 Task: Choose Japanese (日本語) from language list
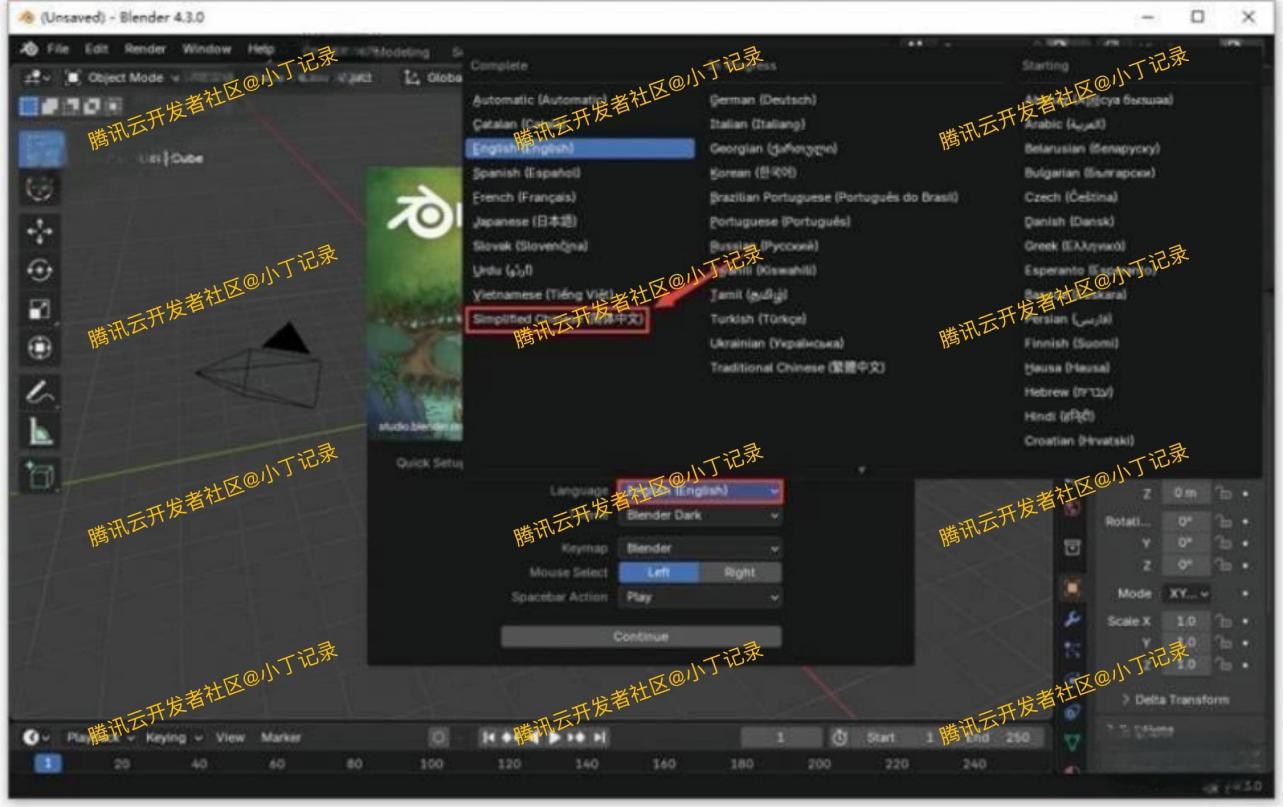(x=524, y=221)
